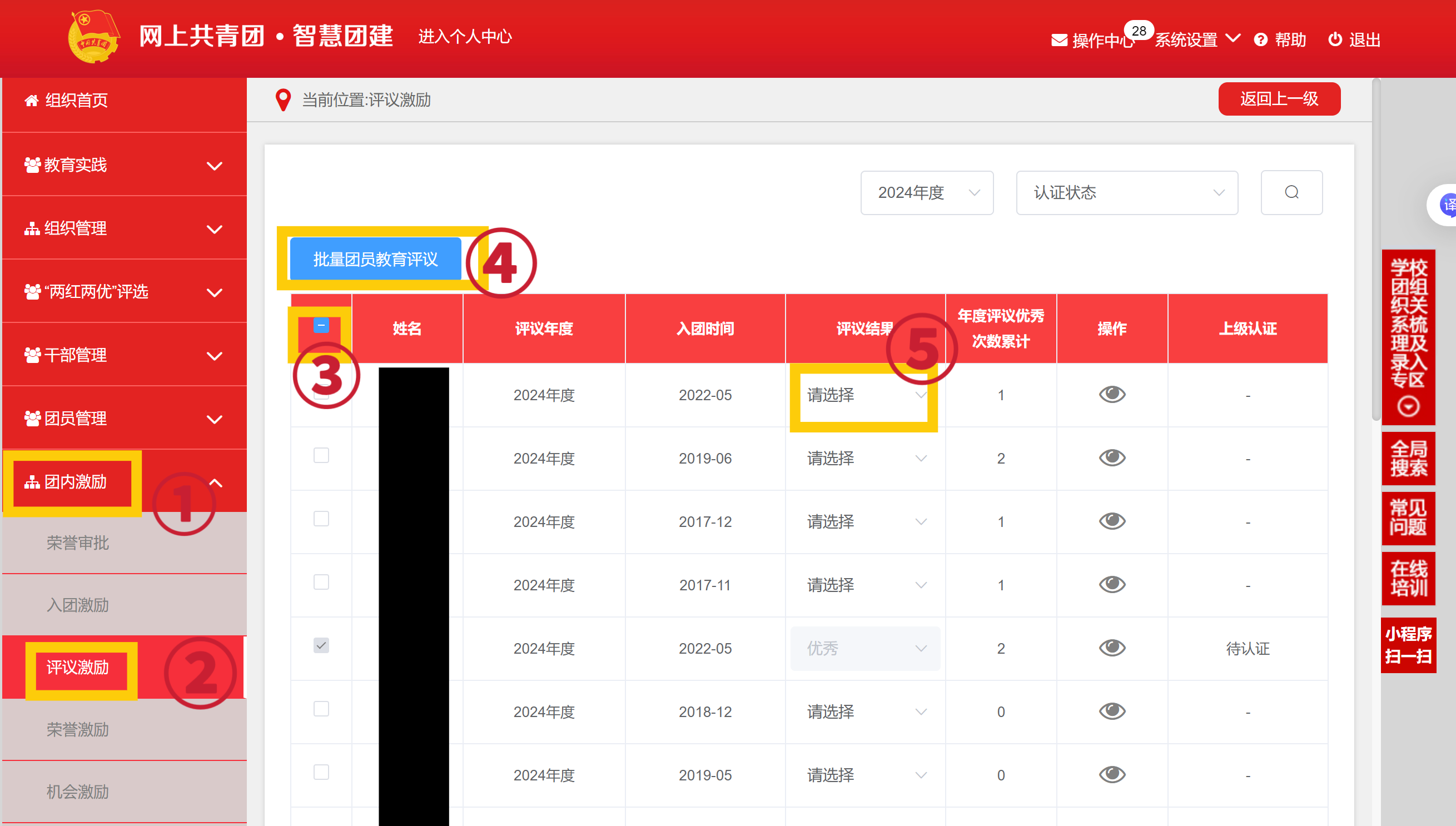Collapse the school league section arrow icon
1456x826 pixels.
1408,406
